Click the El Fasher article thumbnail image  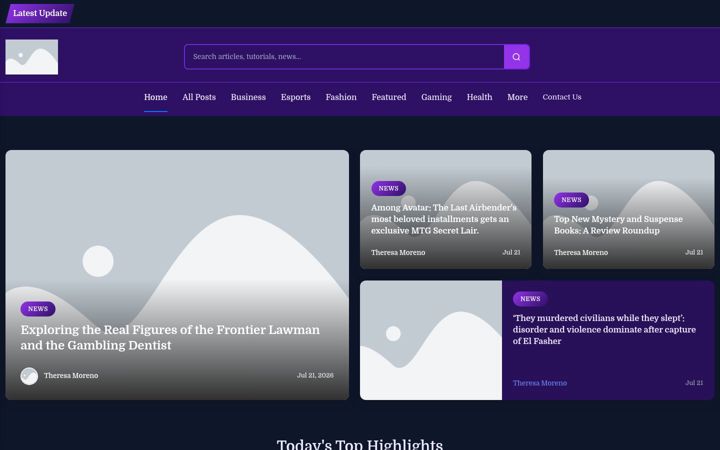(x=431, y=340)
